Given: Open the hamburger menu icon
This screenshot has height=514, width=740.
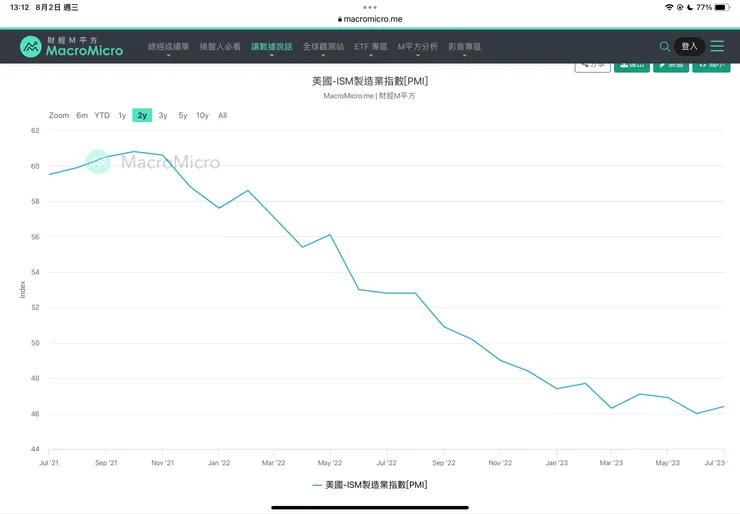Looking at the screenshot, I should tap(717, 46).
